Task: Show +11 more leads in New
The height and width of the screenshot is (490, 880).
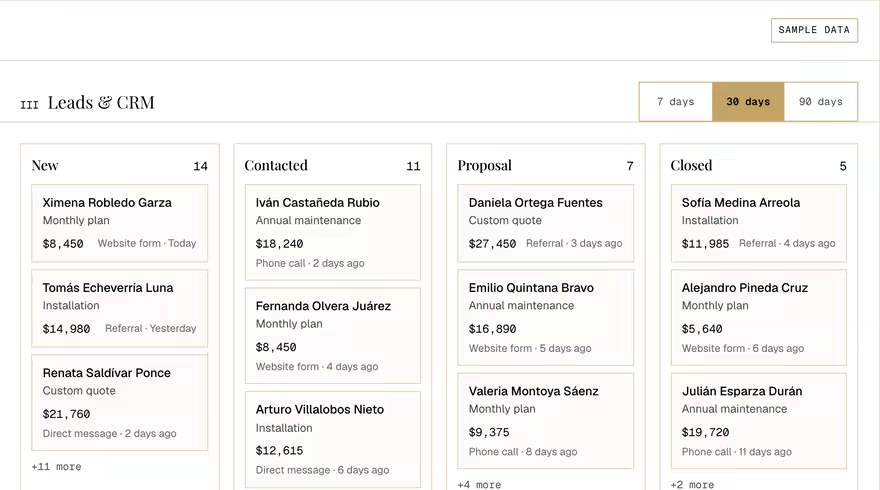Action: point(56,466)
